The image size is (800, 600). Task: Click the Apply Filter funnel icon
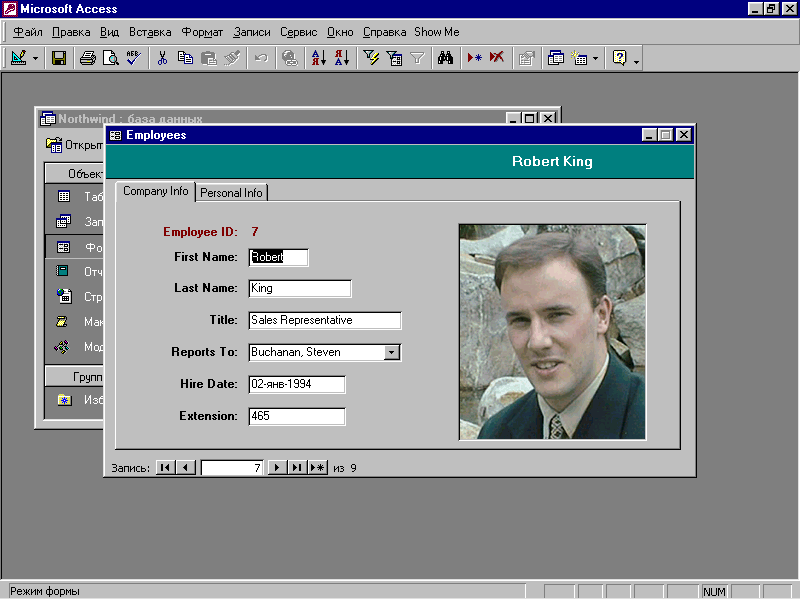417,58
